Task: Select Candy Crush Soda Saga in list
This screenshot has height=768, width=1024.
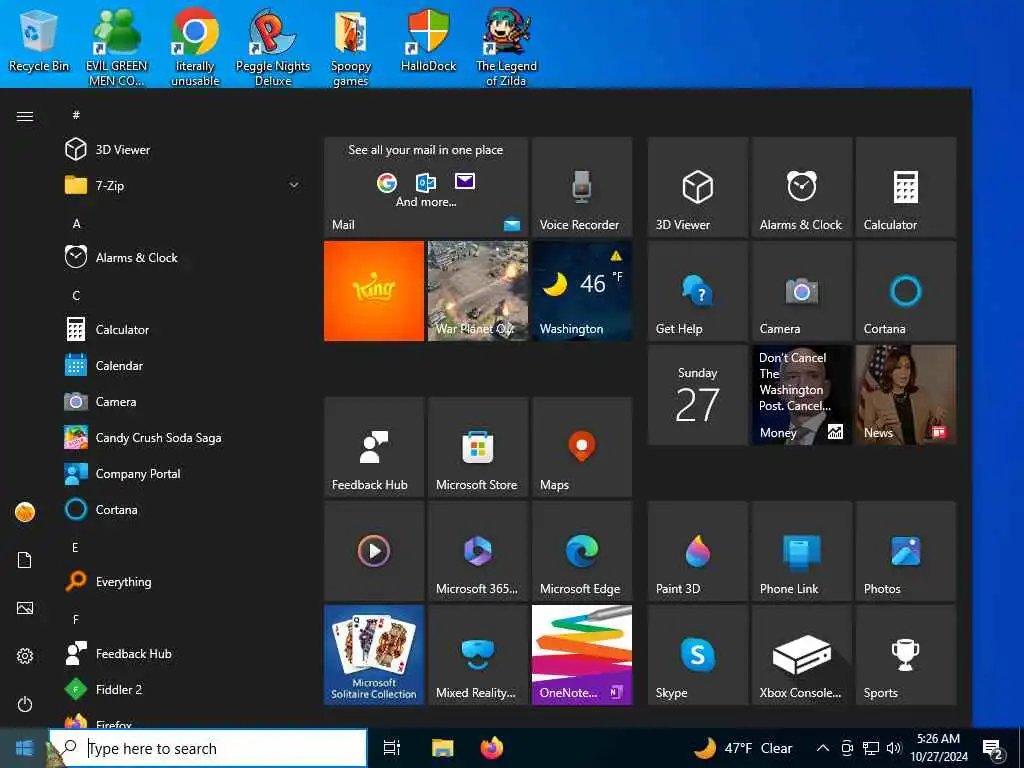Action: [x=182, y=437]
